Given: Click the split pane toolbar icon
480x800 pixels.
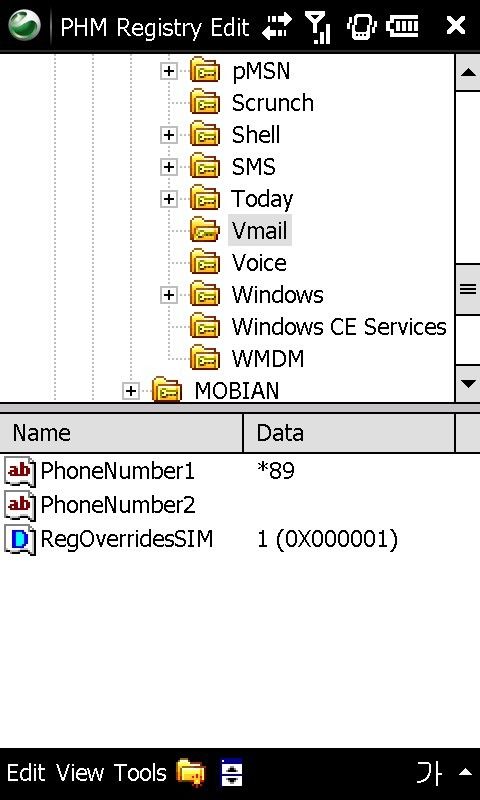Looking at the screenshot, I should tap(231, 772).
